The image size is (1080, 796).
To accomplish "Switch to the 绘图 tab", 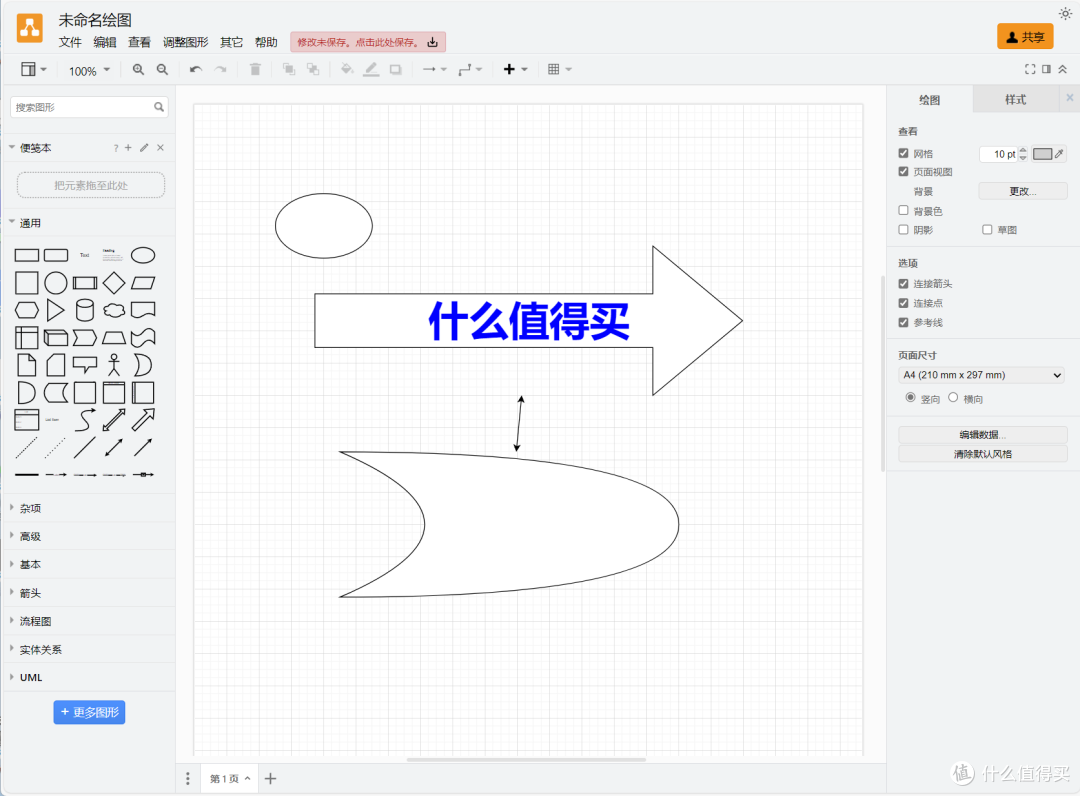I will [x=929, y=100].
